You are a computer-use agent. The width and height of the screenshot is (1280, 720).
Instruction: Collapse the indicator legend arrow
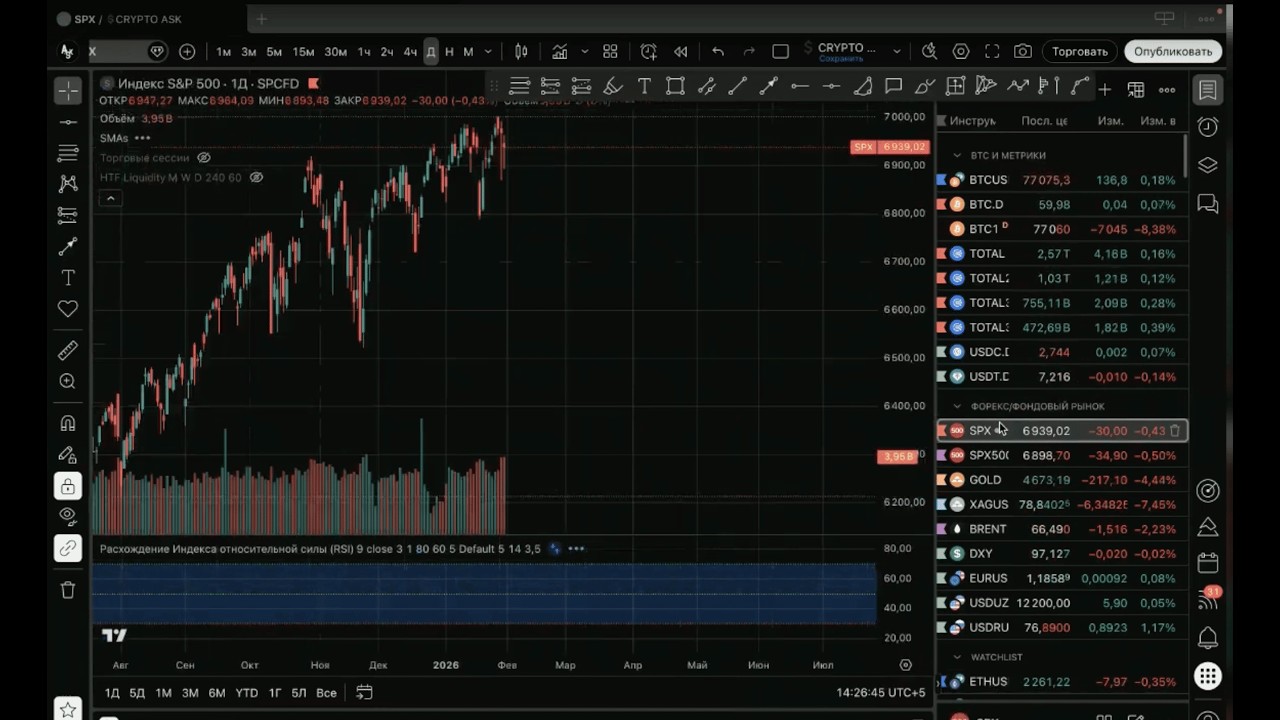[111, 199]
